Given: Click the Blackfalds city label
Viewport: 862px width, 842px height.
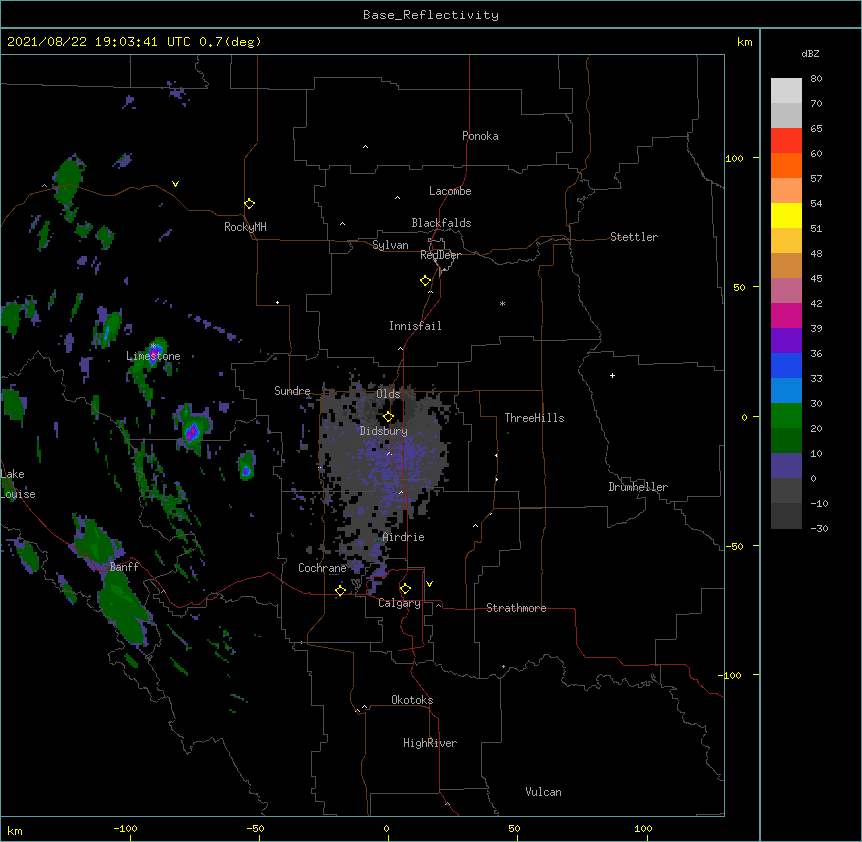Looking at the screenshot, I should tap(441, 223).
